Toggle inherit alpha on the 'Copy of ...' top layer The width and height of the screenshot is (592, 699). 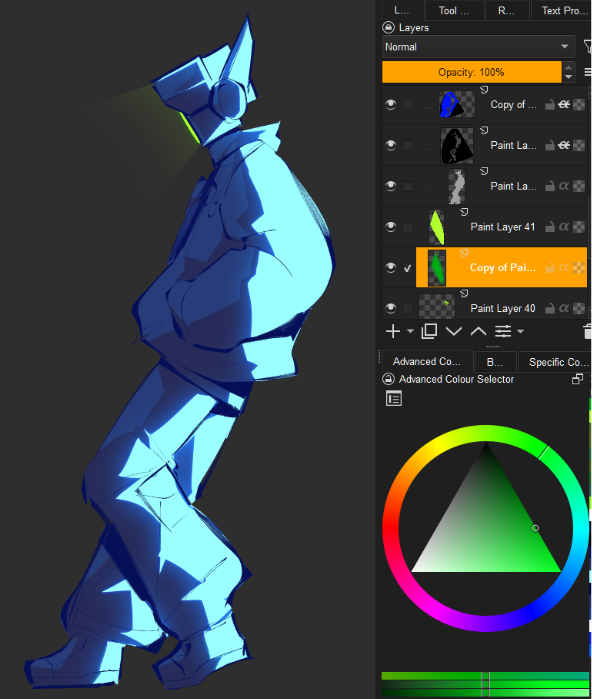[564, 105]
